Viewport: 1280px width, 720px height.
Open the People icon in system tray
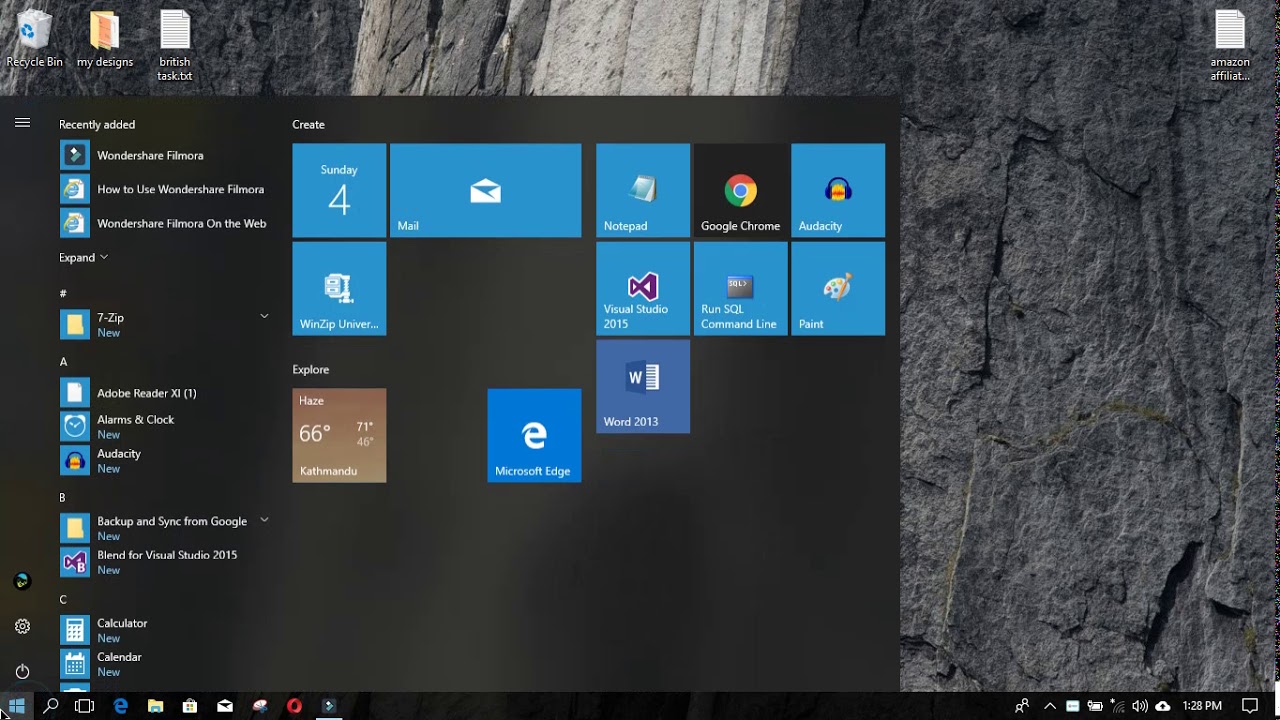[1021, 706]
